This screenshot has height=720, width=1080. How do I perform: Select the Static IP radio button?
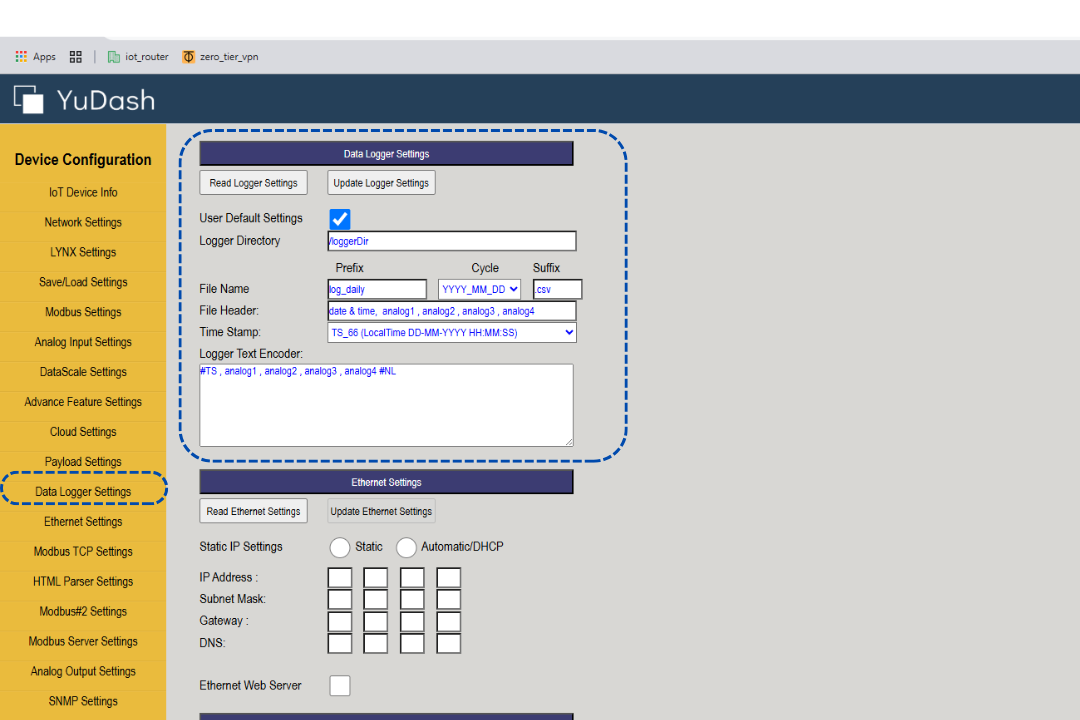pos(340,547)
